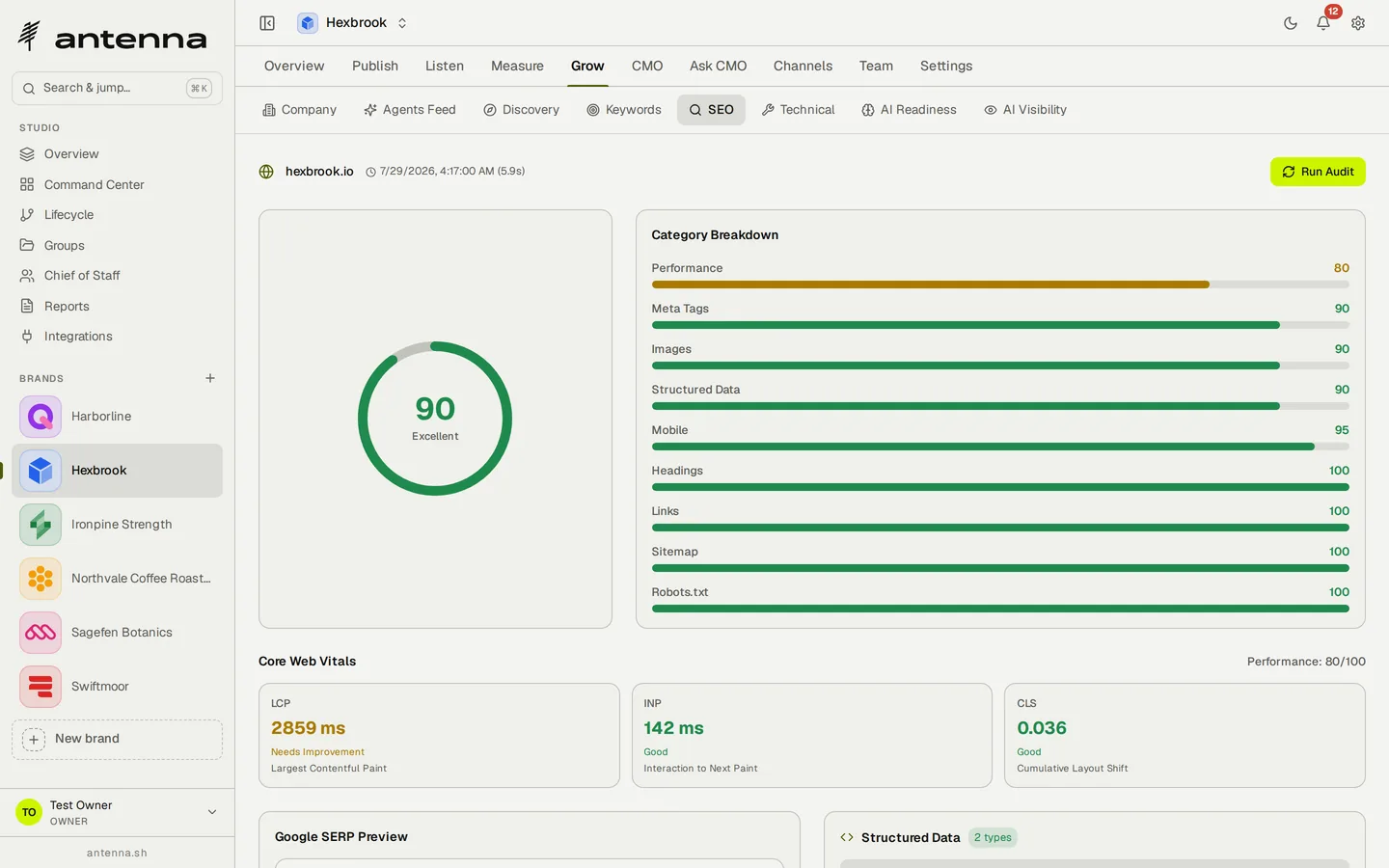Click the 2 types badge
Screen dimensions: 1389x868
click(x=993, y=837)
